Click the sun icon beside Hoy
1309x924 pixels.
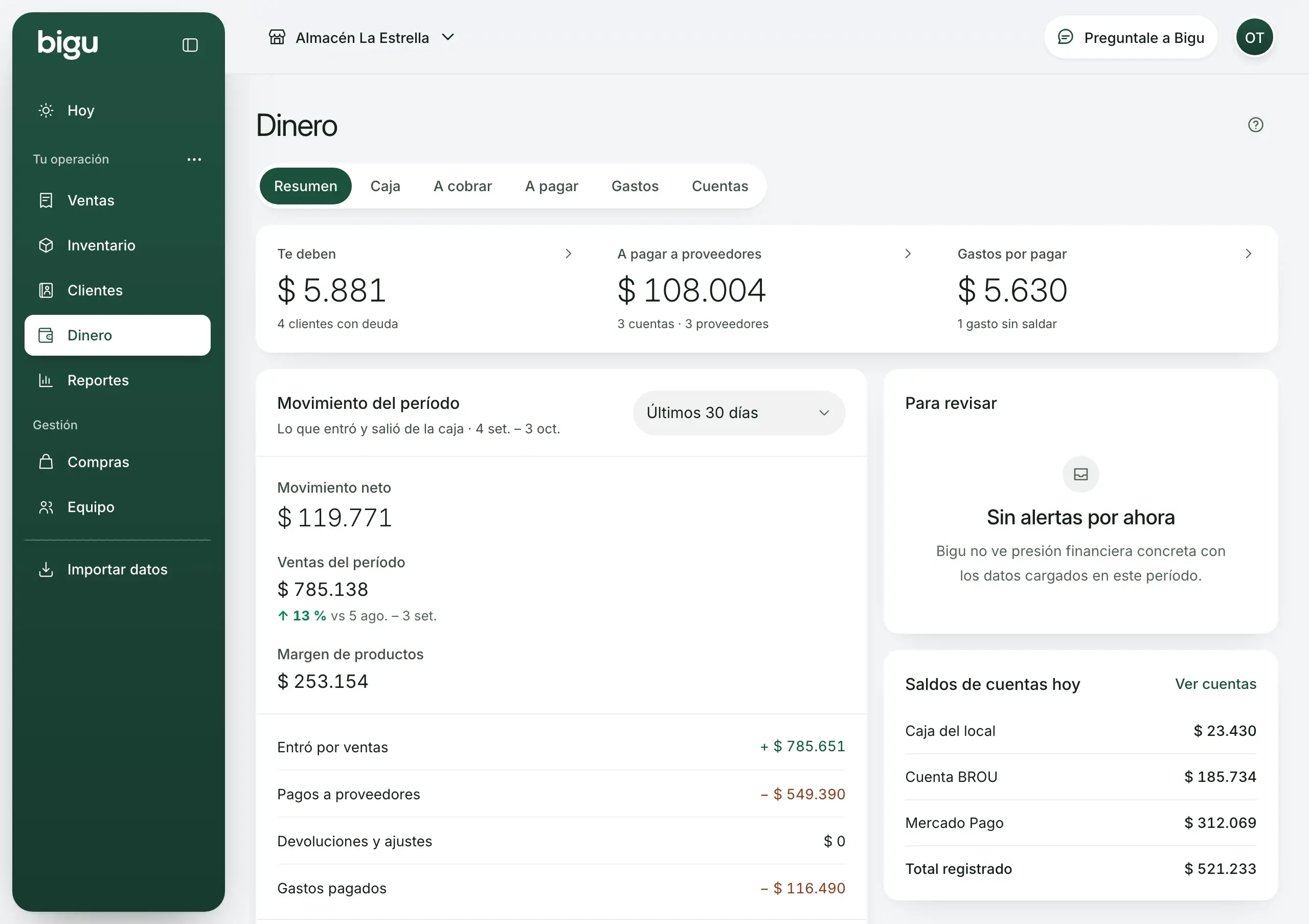pos(46,110)
